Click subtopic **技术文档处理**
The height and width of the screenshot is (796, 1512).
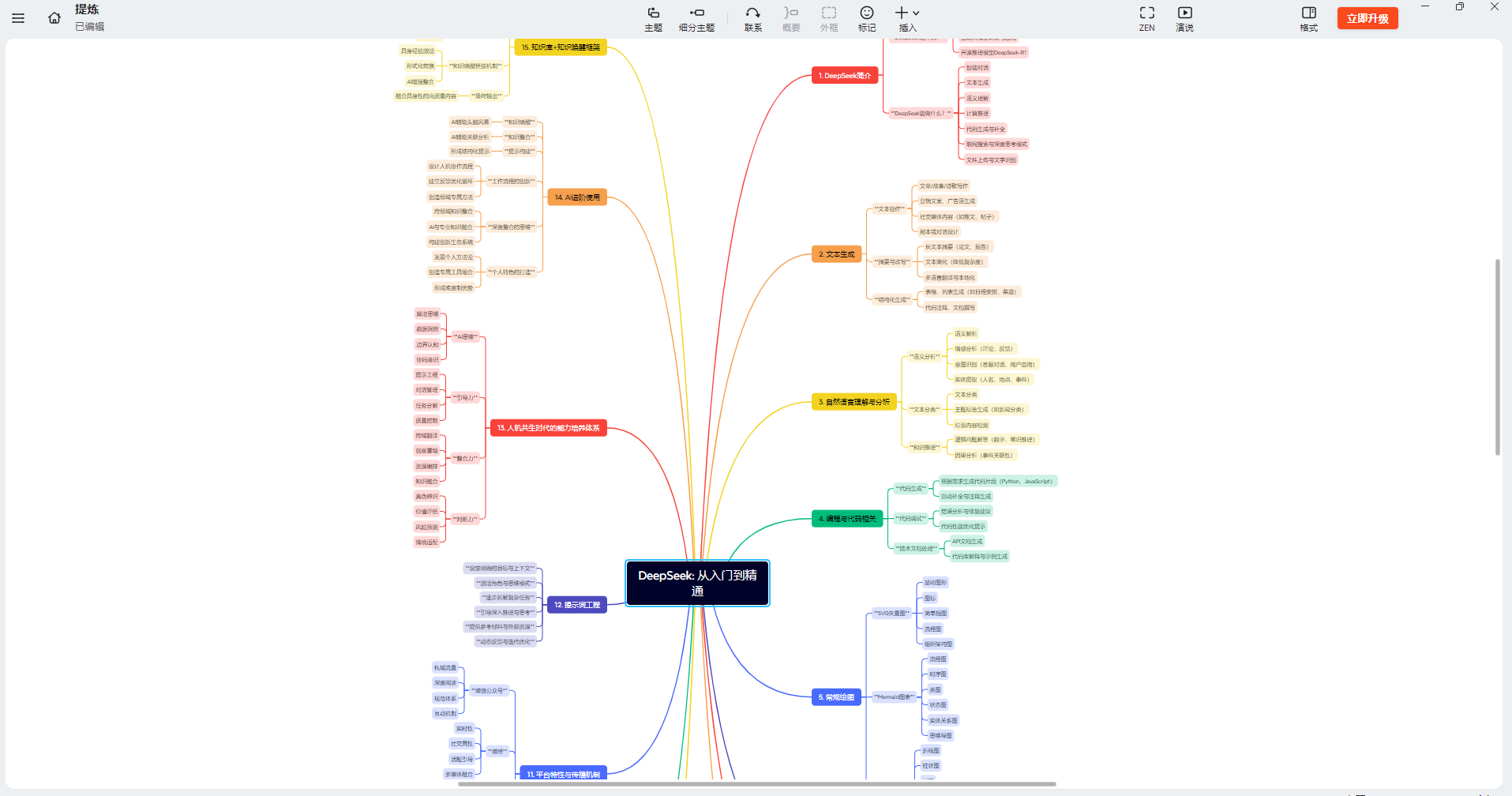[x=917, y=549]
